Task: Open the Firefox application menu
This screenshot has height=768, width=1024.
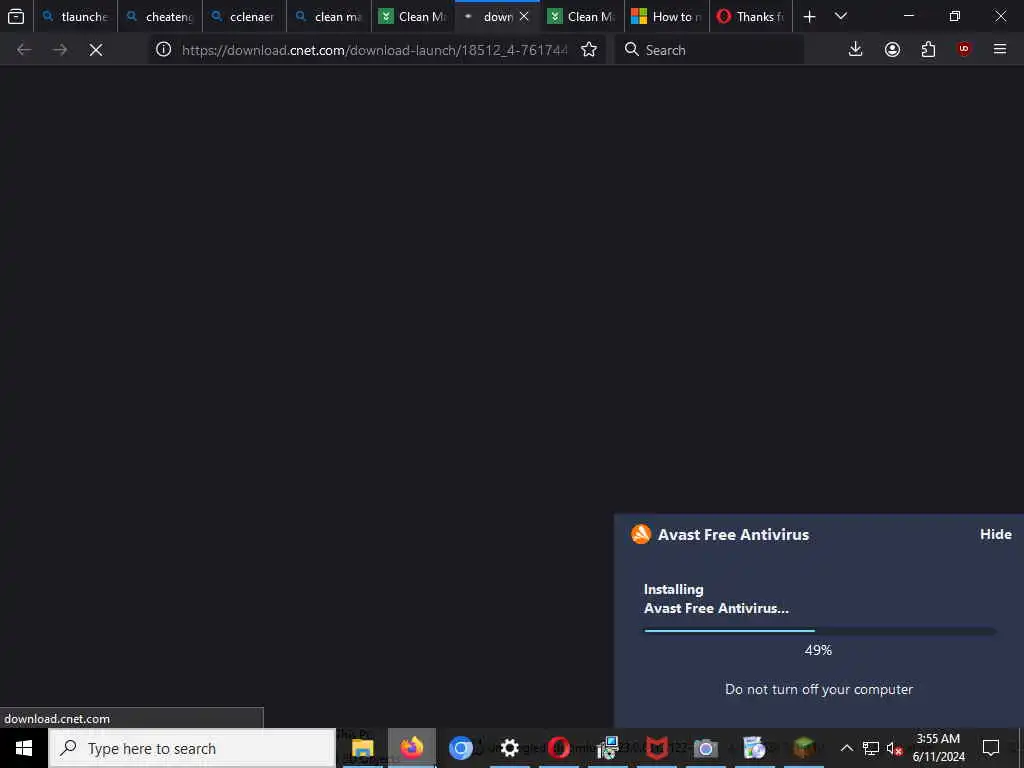Action: coord(1000,50)
